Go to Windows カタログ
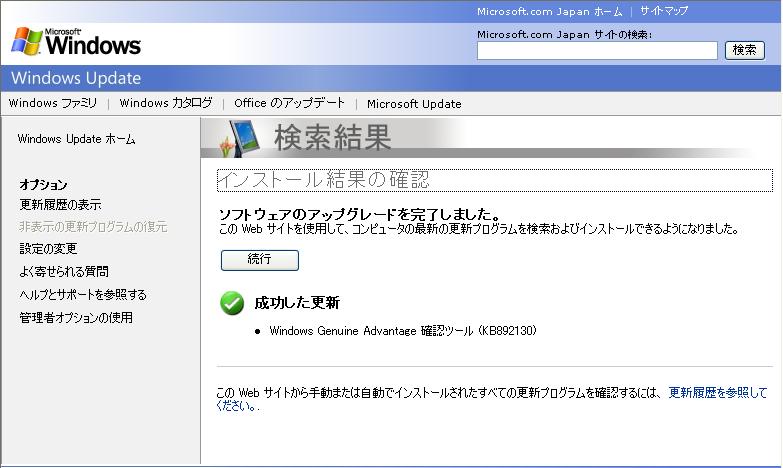This screenshot has width=783, height=468. tap(166, 103)
